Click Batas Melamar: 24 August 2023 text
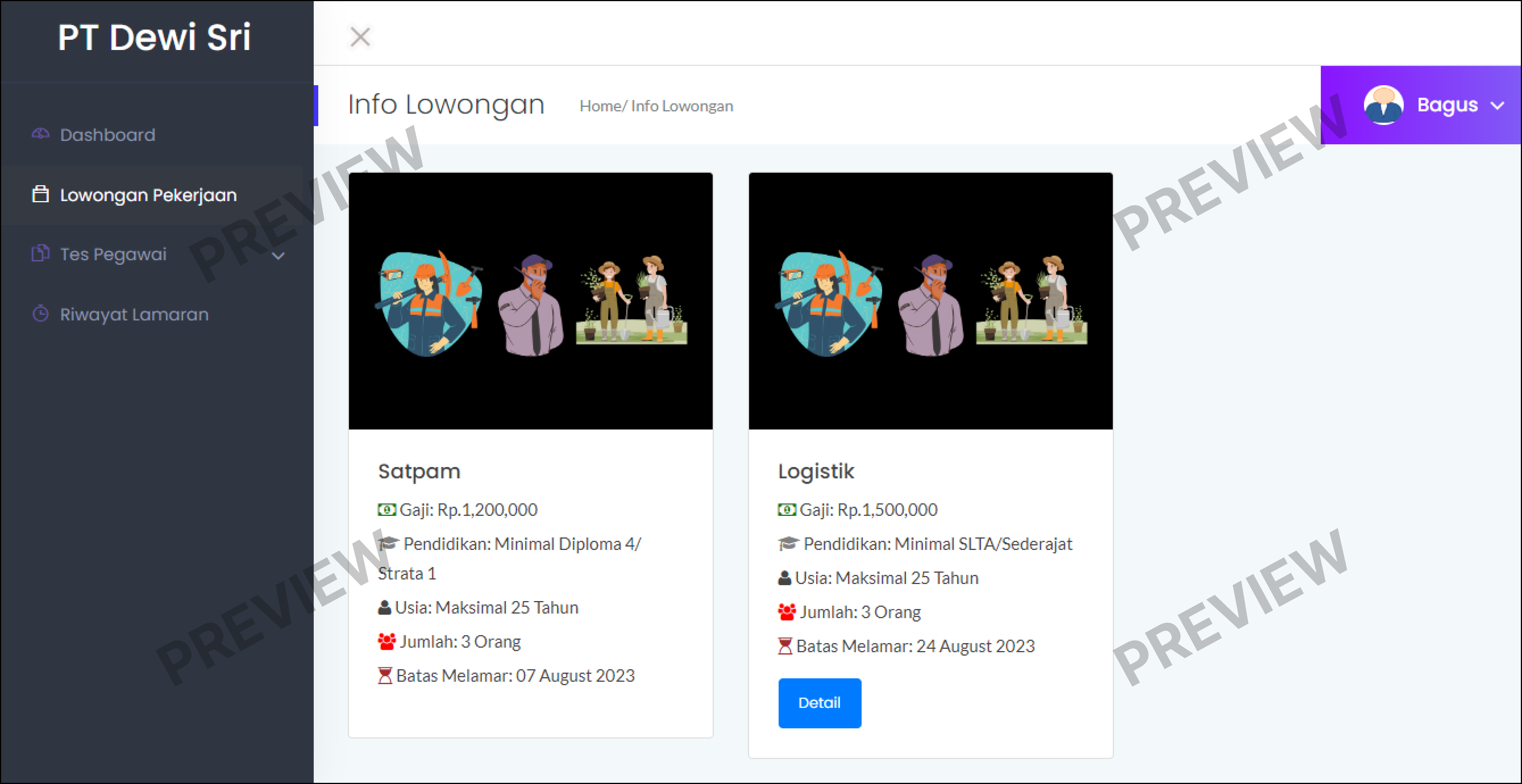 coord(915,646)
